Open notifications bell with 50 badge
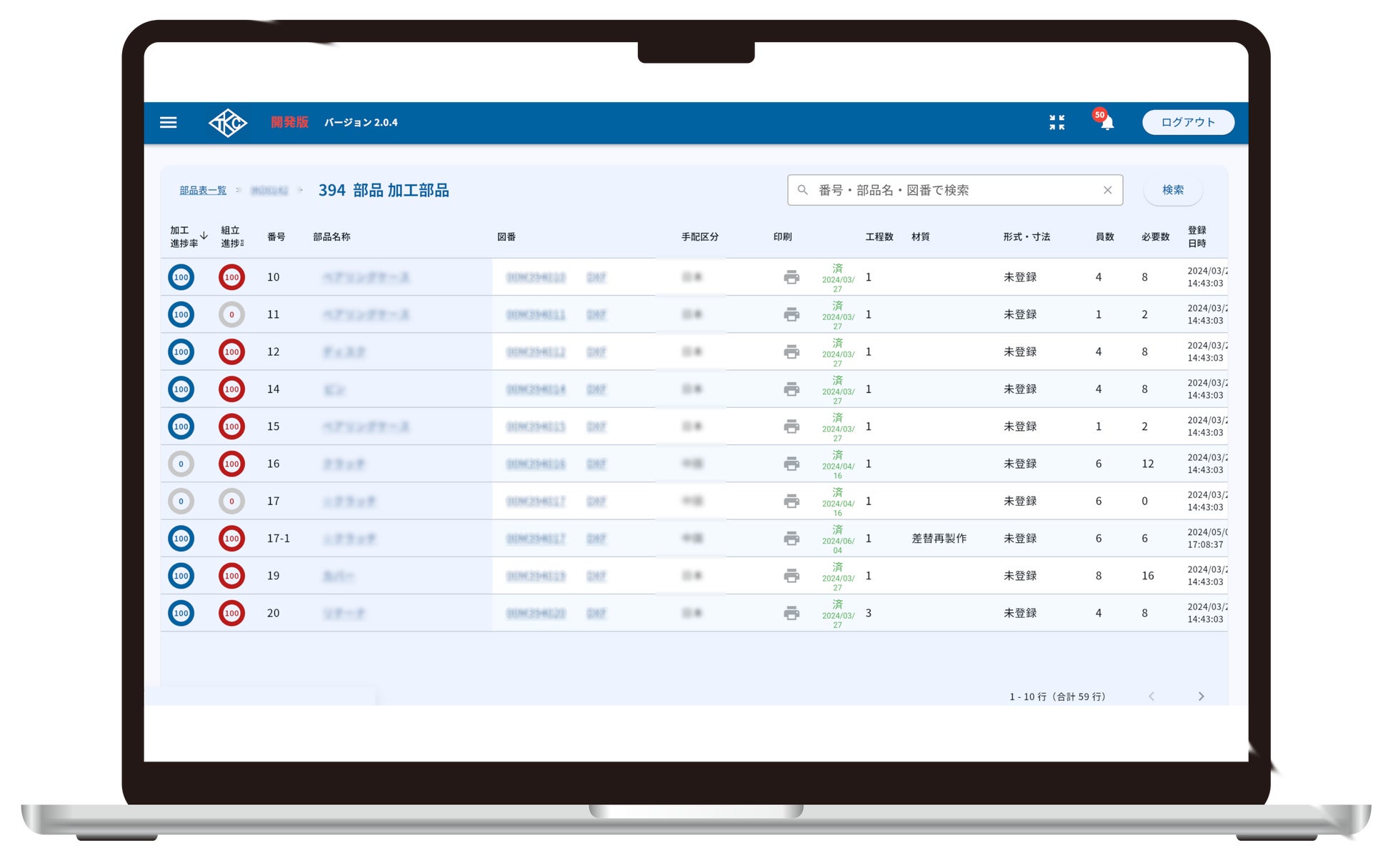 click(1107, 123)
